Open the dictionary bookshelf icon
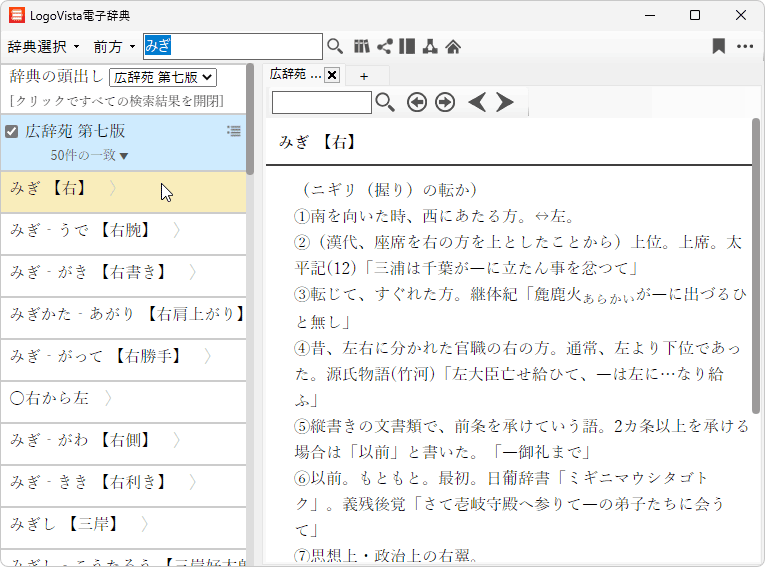765x567 pixels. (362, 46)
